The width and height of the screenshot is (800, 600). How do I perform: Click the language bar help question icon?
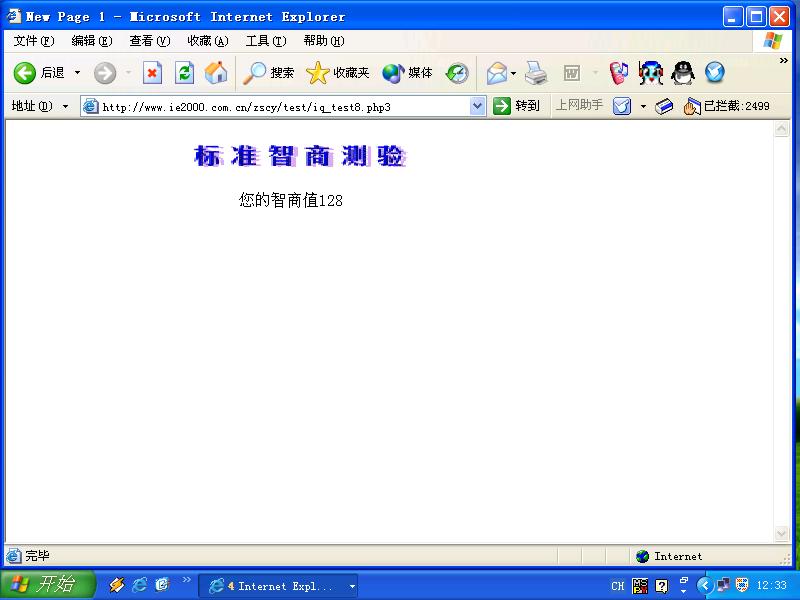(661, 586)
